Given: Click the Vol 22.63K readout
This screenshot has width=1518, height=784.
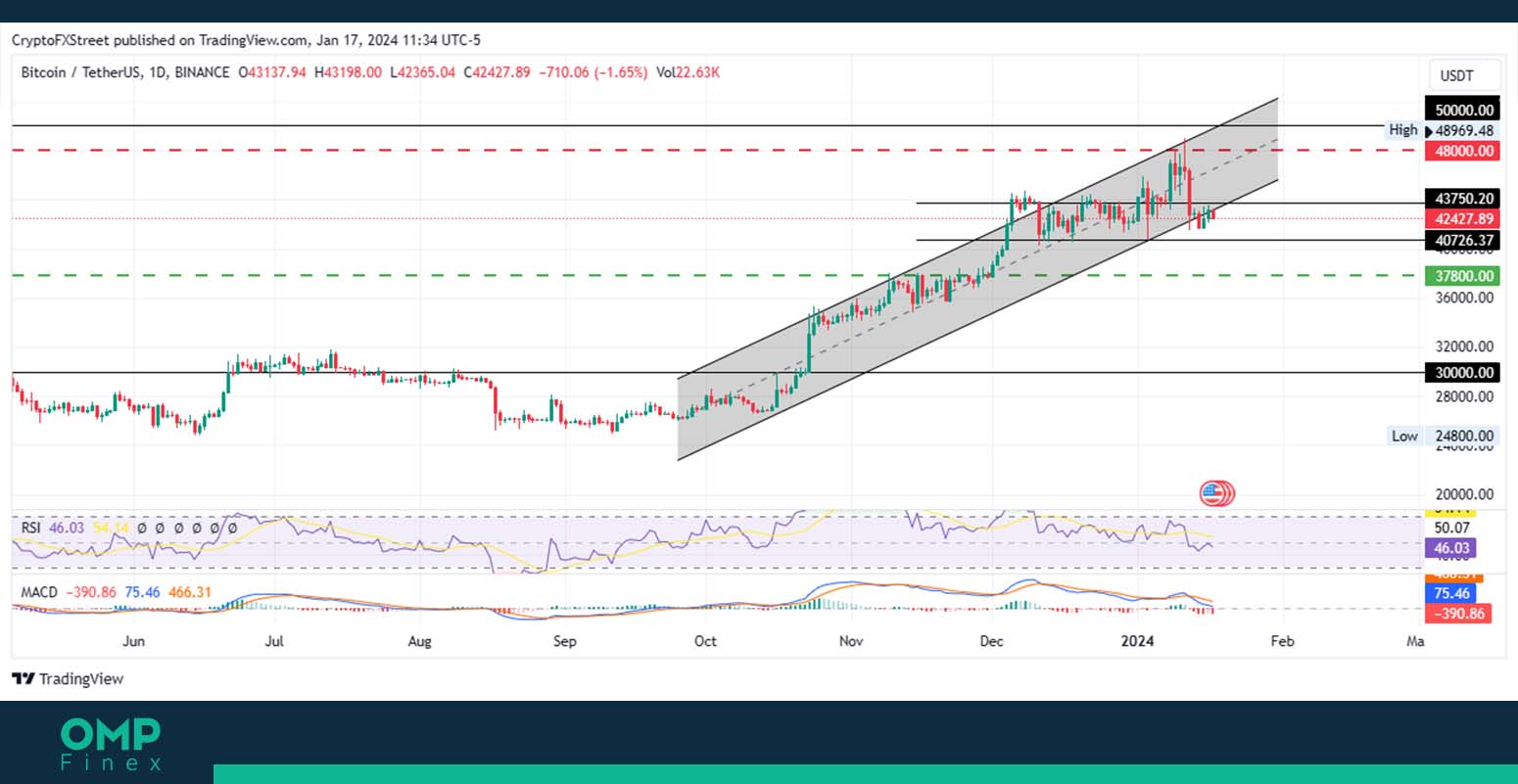Looking at the screenshot, I should 688,72.
